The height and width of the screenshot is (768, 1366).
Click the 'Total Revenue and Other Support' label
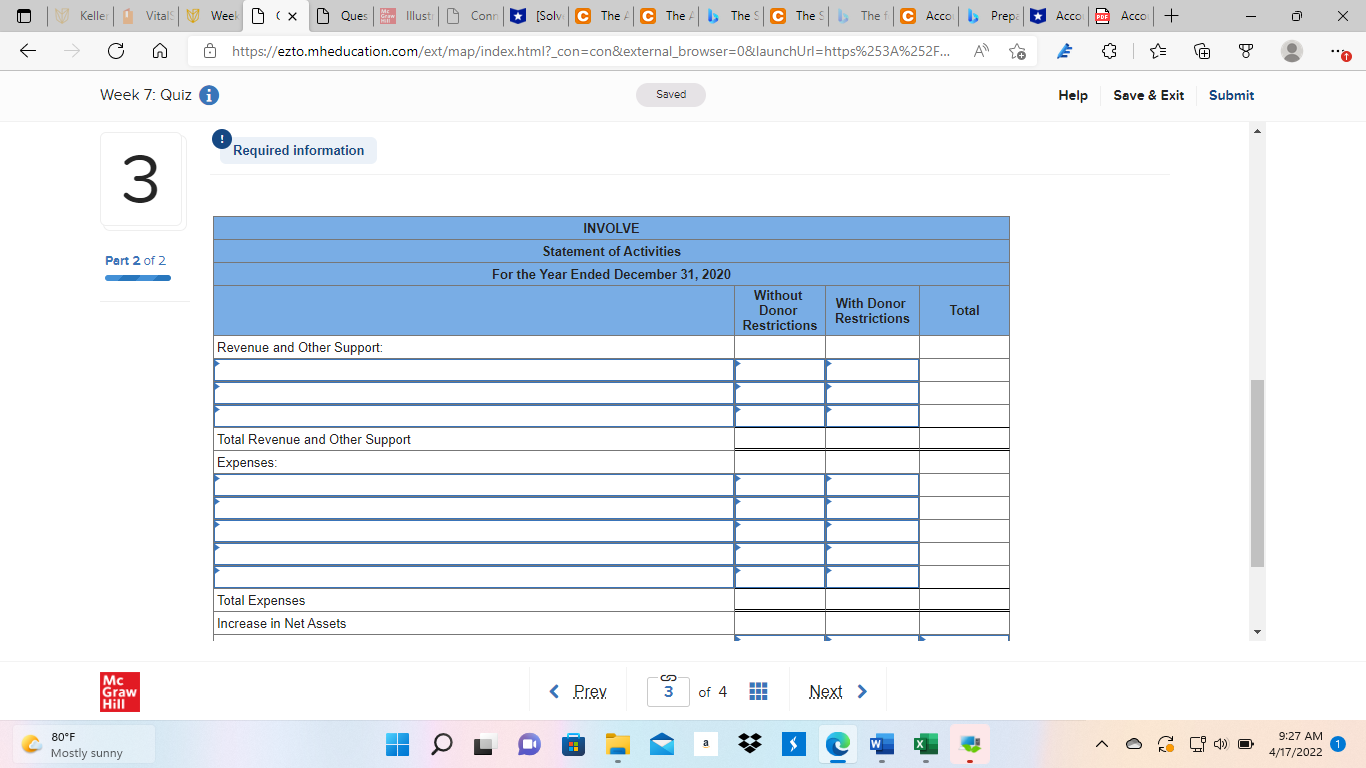(314, 440)
